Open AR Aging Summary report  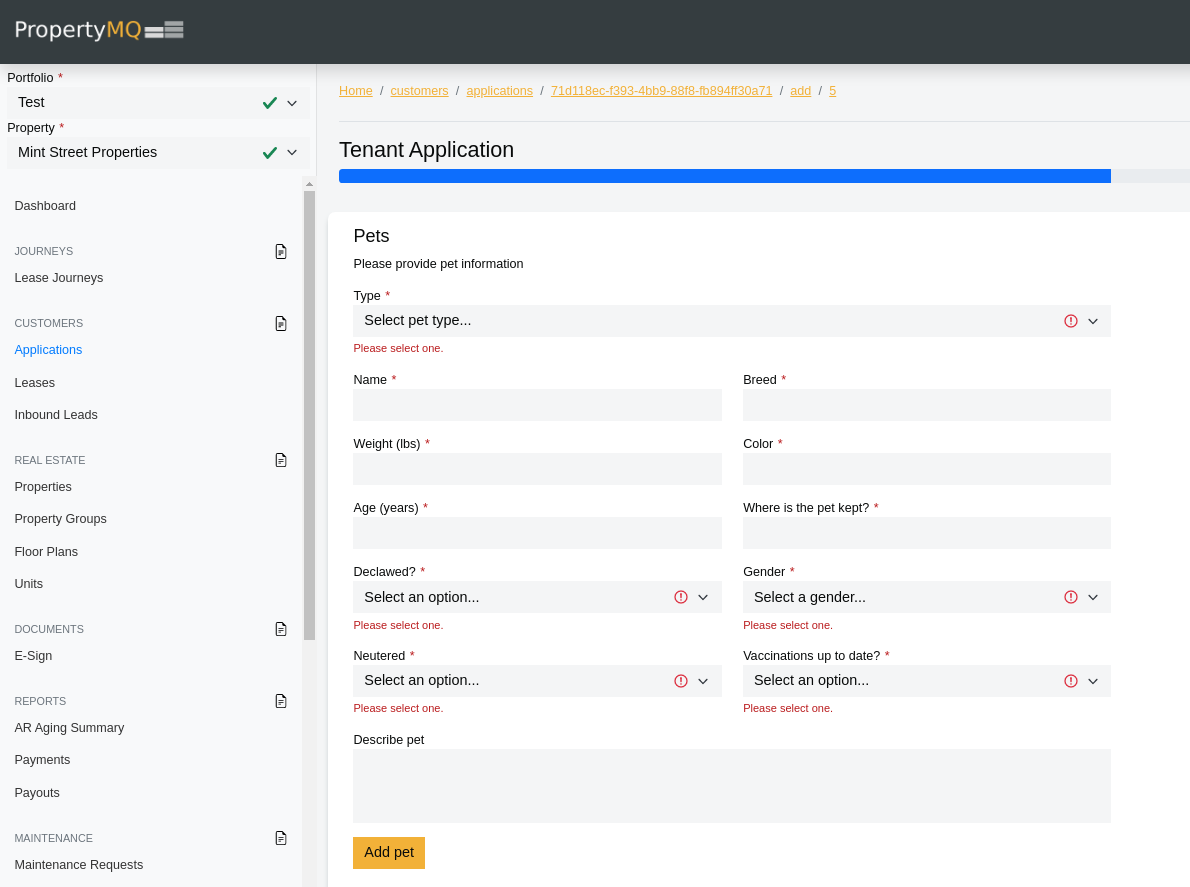tap(69, 728)
